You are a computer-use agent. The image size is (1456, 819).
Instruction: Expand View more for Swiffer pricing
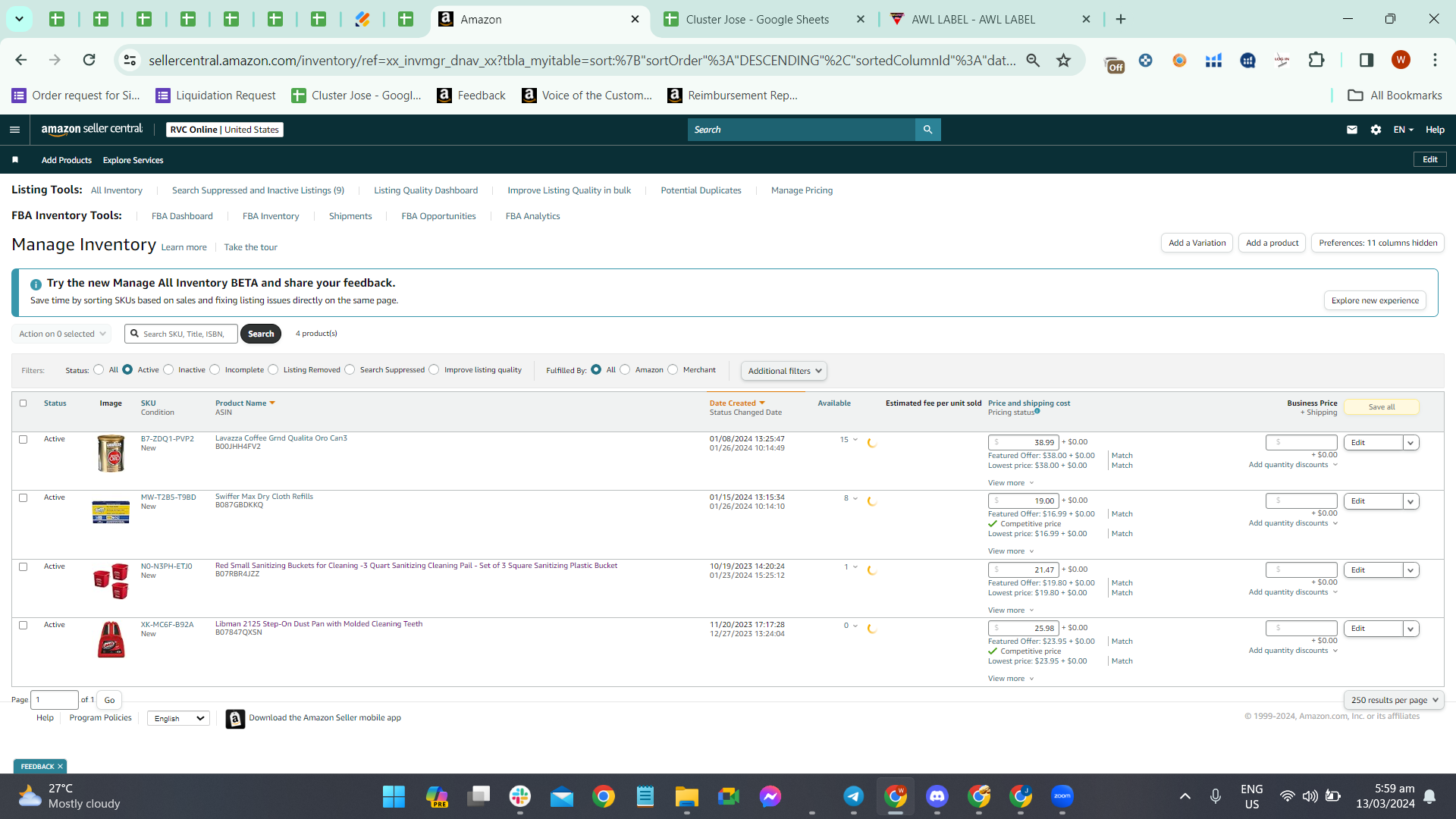click(x=1011, y=551)
